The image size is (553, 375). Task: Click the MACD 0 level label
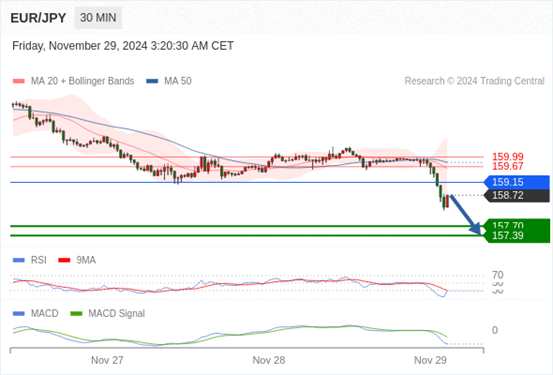[495, 331]
